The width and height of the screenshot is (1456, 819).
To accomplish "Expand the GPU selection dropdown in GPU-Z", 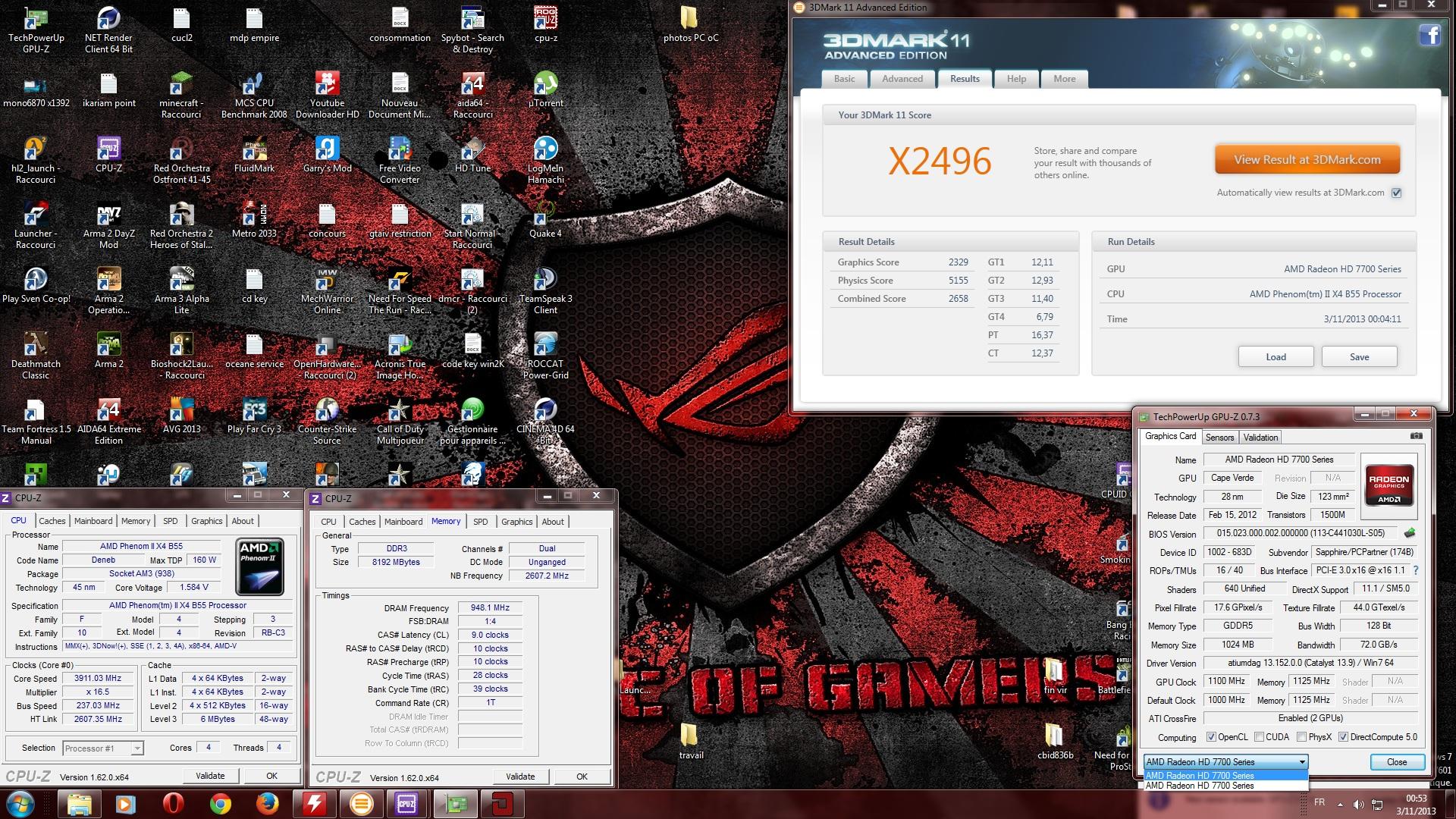I will pos(1302,762).
